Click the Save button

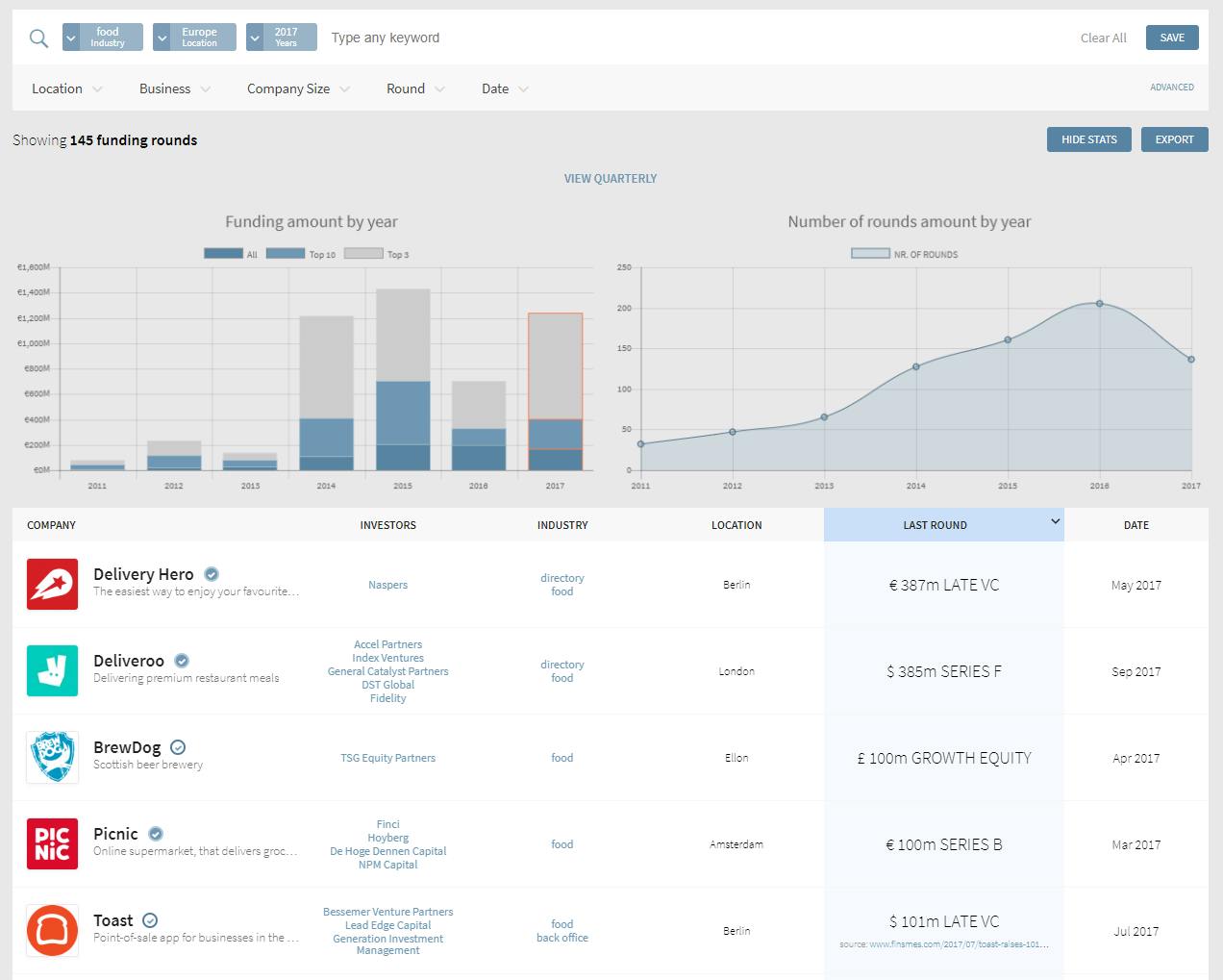[1172, 38]
